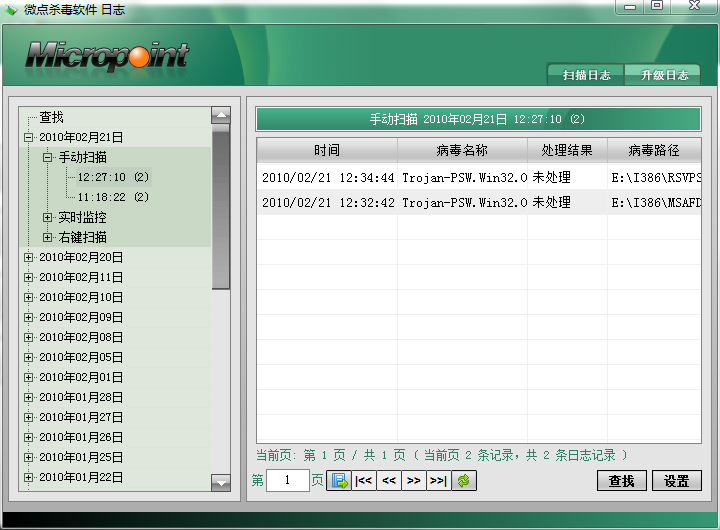Select 2010年01月22日 in the tree
The width and height of the screenshot is (720, 530).
[81, 477]
